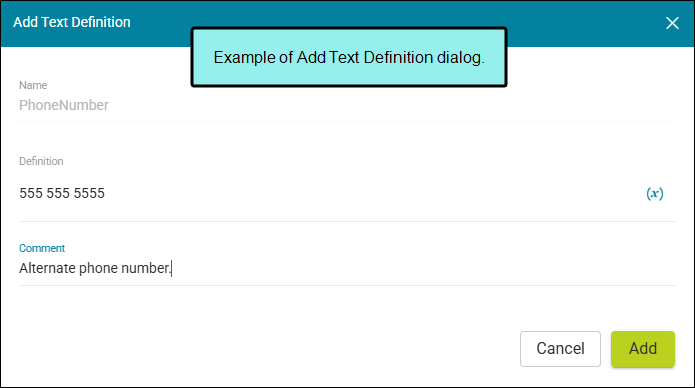
Task: Click the Add Text Definition title text
Action: (x=72, y=22)
